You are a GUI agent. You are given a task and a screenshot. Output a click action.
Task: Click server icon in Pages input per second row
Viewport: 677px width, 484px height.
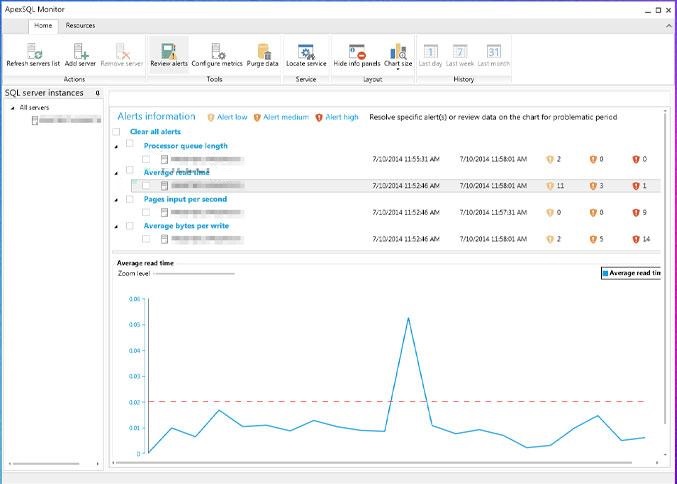coord(165,212)
